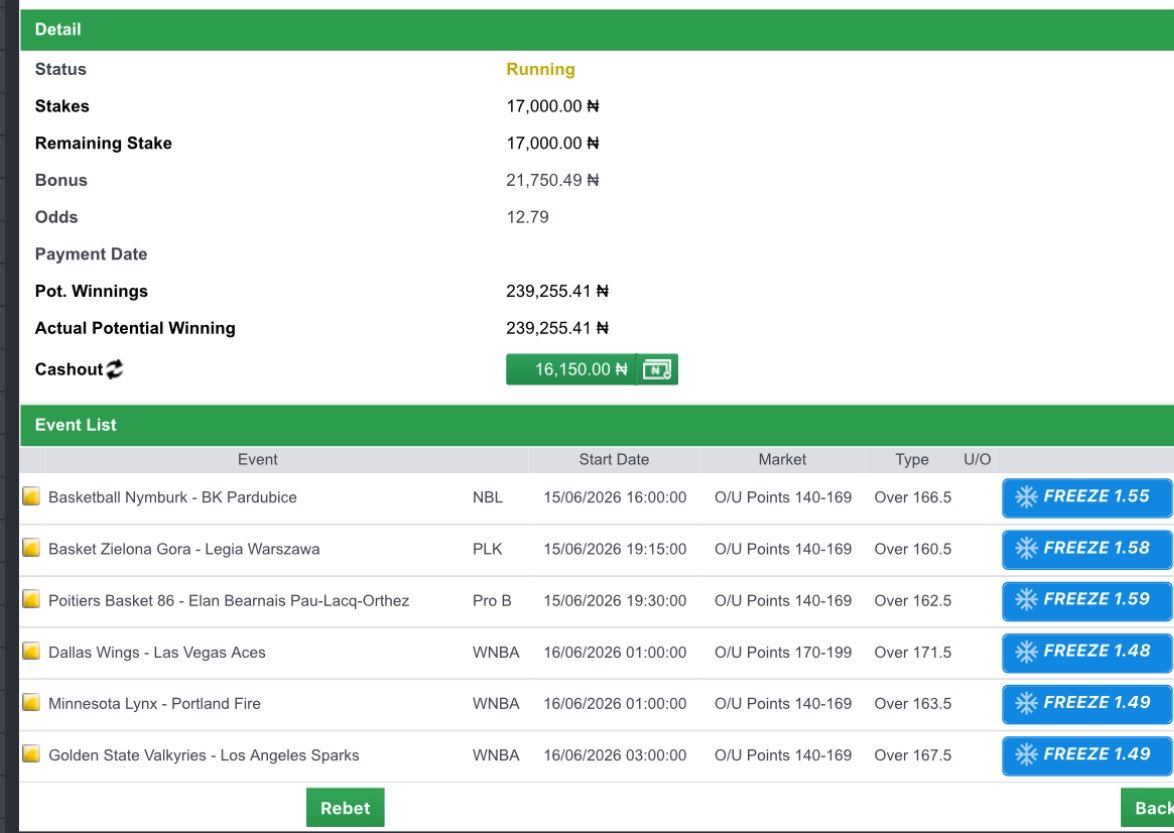Click the cashout refresh arrows icon
This screenshot has width=1174, height=833.
115,369
